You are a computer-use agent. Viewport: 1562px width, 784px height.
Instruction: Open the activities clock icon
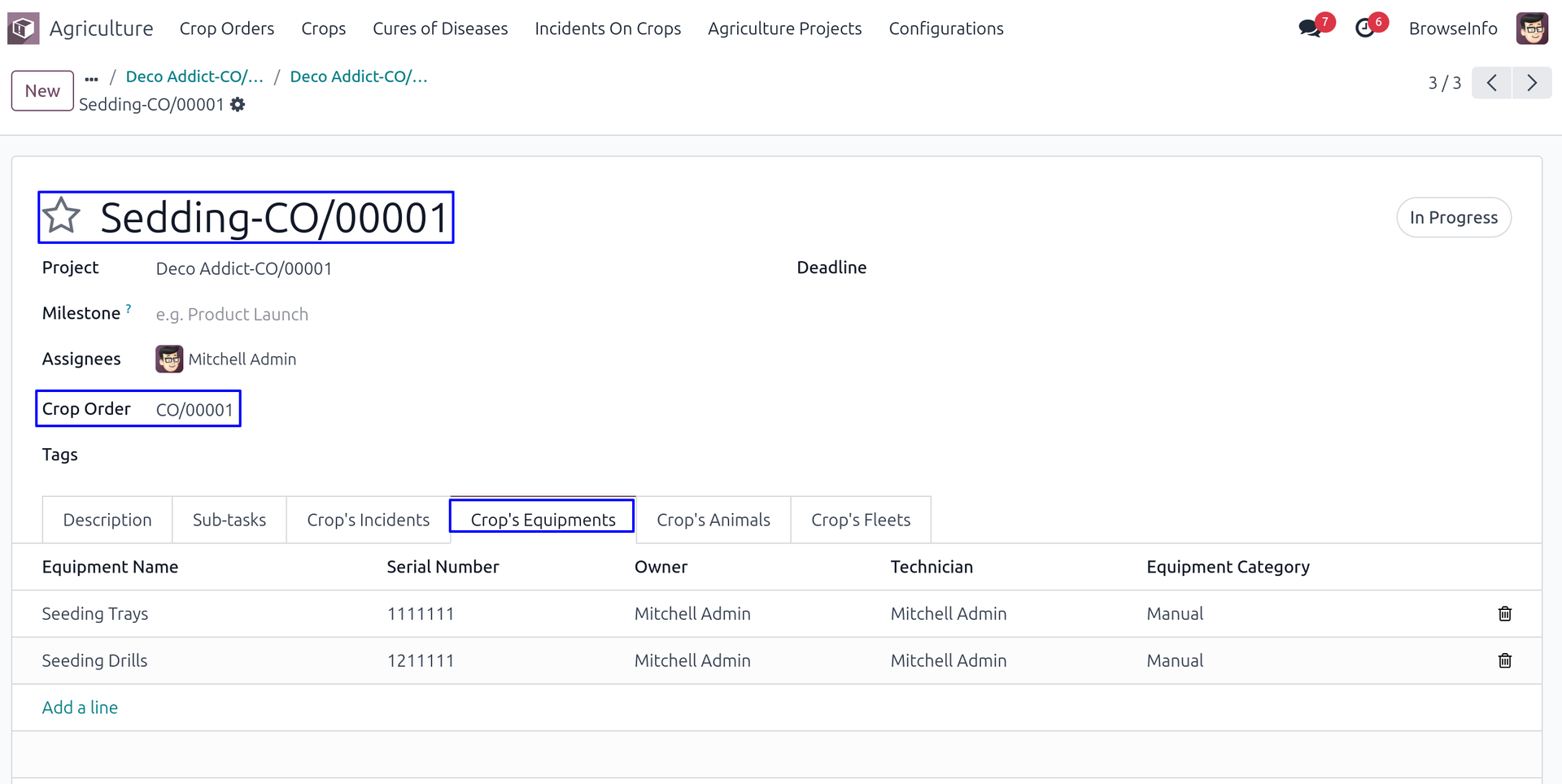[1364, 28]
